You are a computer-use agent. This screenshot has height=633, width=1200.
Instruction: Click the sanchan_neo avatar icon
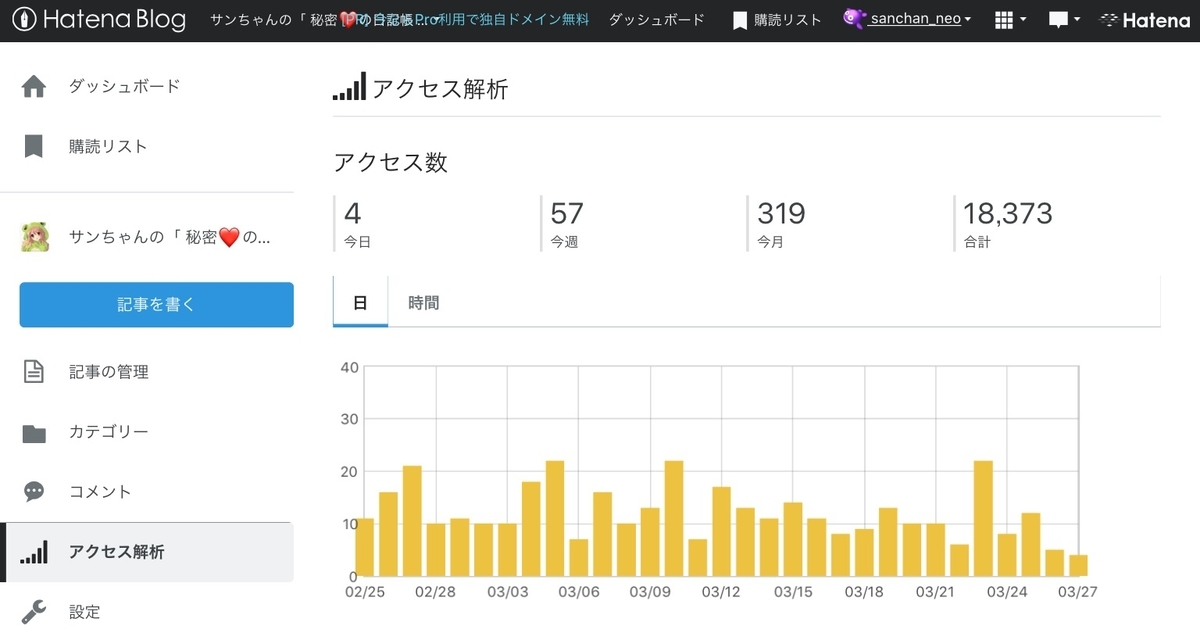click(x=854, y=19)
